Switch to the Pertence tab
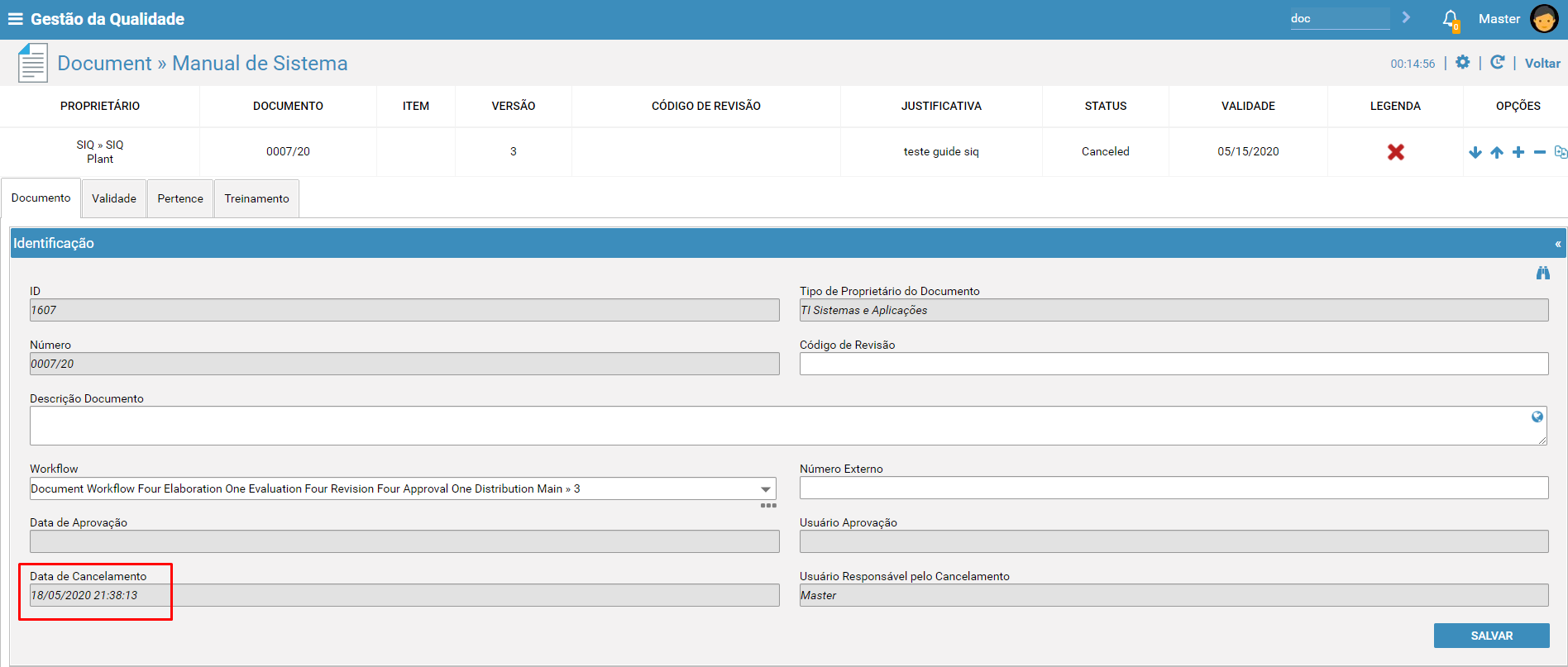This screenshot has width=1568, height=667. [x=180, y=198]
